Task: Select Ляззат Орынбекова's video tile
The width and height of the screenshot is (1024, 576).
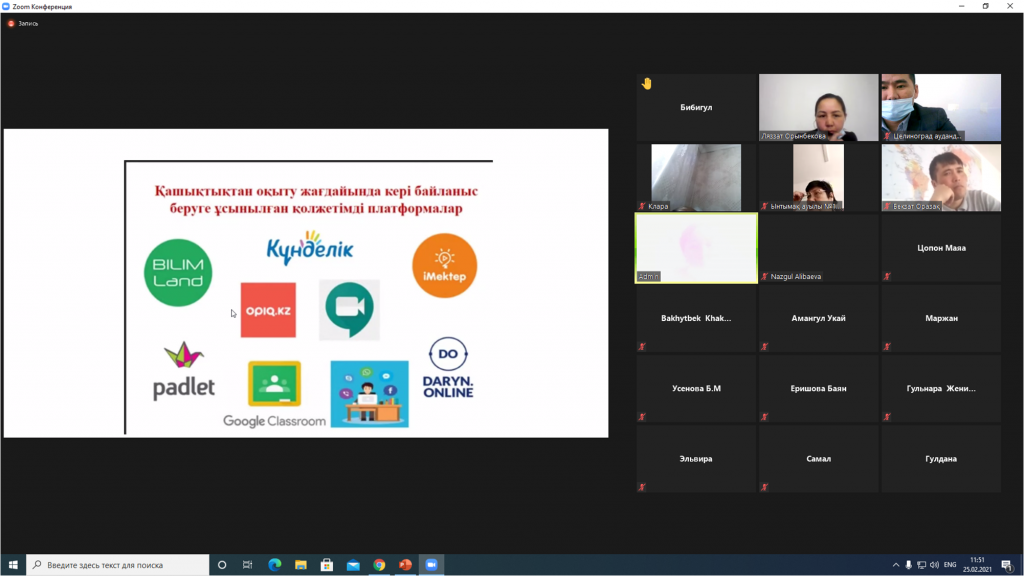Action: point(818,106)
